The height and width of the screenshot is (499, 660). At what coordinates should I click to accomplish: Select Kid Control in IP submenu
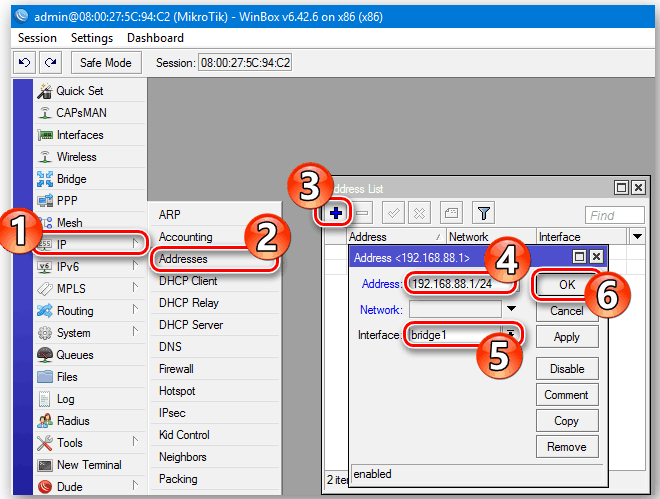[x=215, y=435]
